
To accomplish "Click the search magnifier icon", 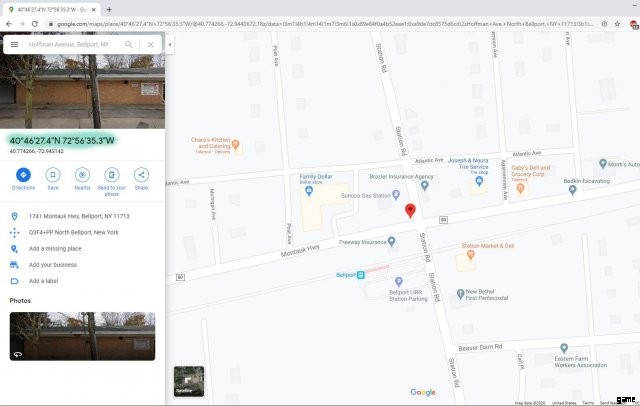I will tap(129, 45).
